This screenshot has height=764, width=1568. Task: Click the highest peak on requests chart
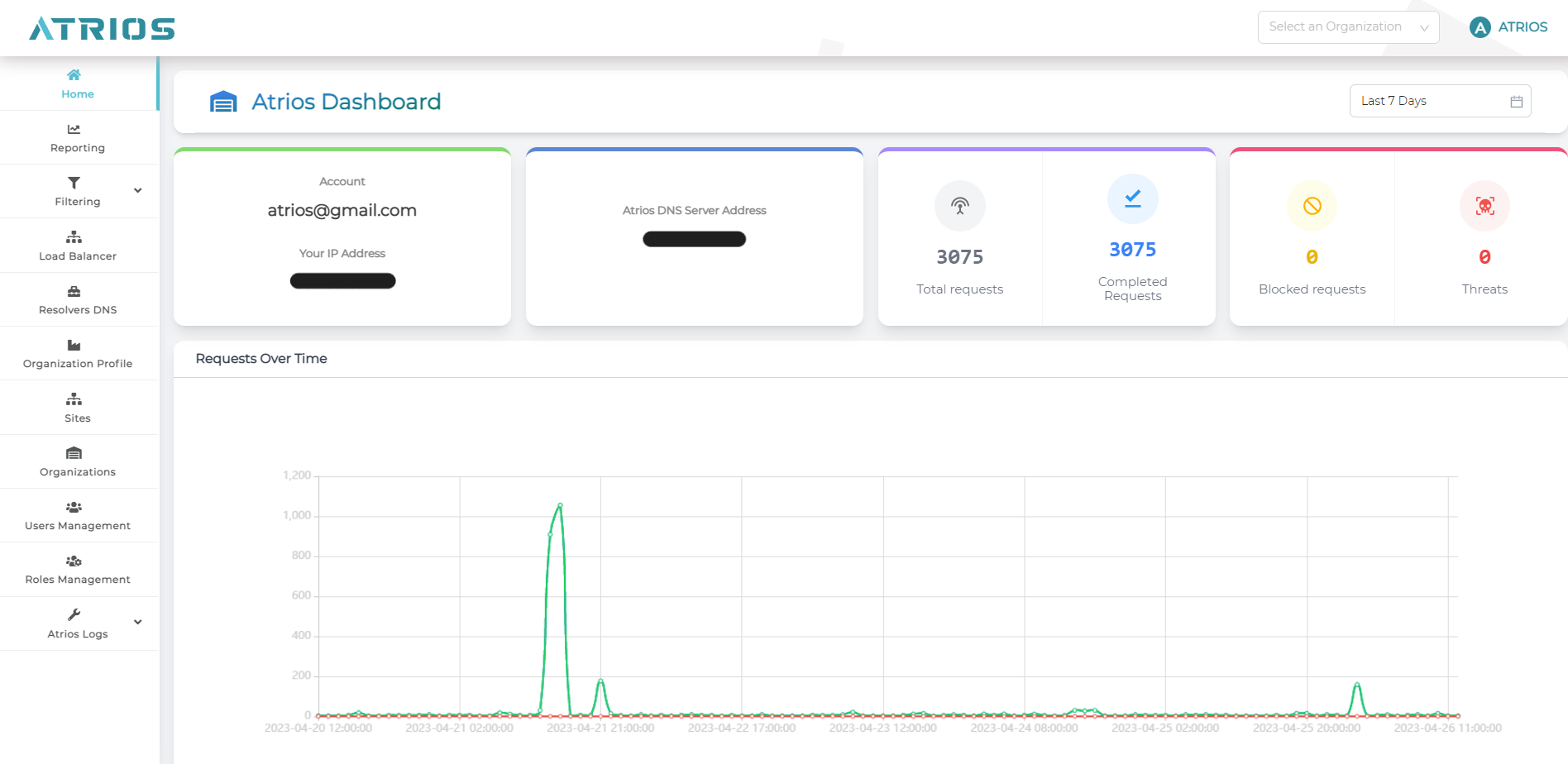560,504
